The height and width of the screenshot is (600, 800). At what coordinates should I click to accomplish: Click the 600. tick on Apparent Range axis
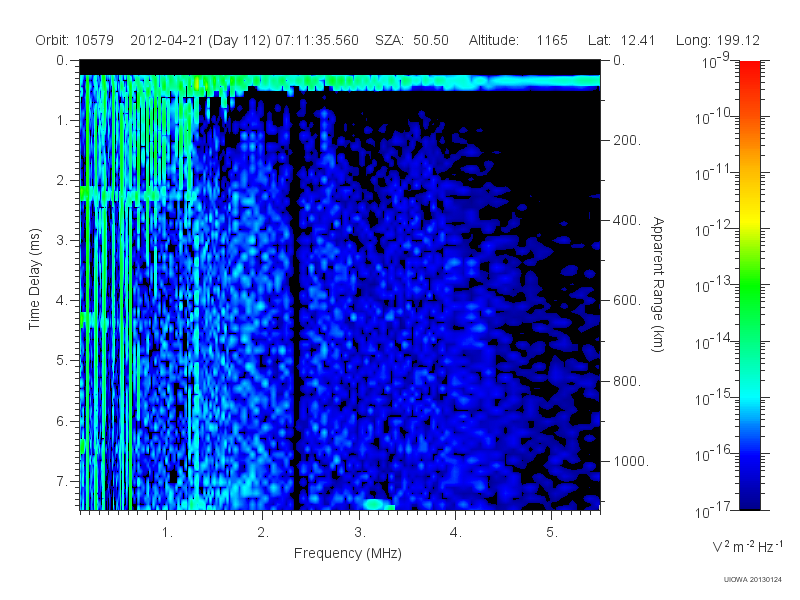627,301
